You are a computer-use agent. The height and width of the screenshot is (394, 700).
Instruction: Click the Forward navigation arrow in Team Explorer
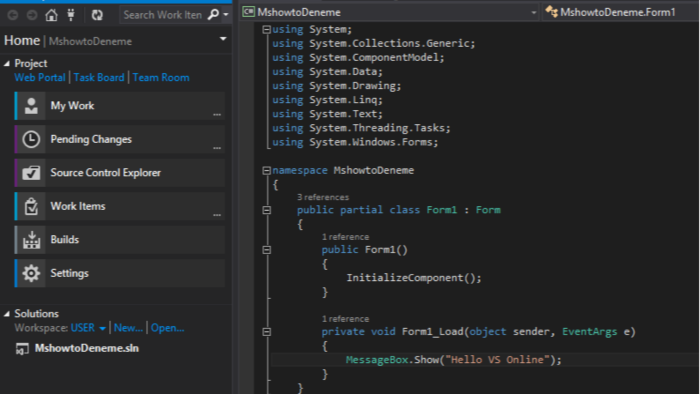click(32, 15)
